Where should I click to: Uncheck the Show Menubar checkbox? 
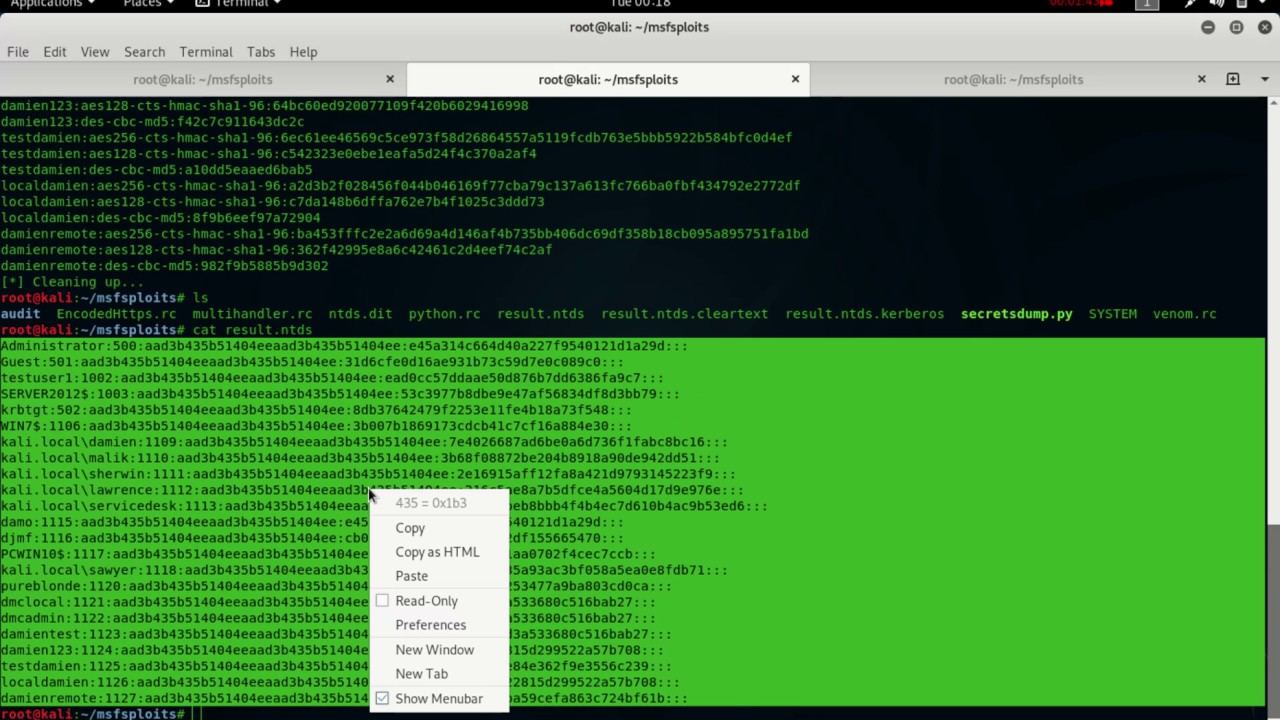point(382,699)
